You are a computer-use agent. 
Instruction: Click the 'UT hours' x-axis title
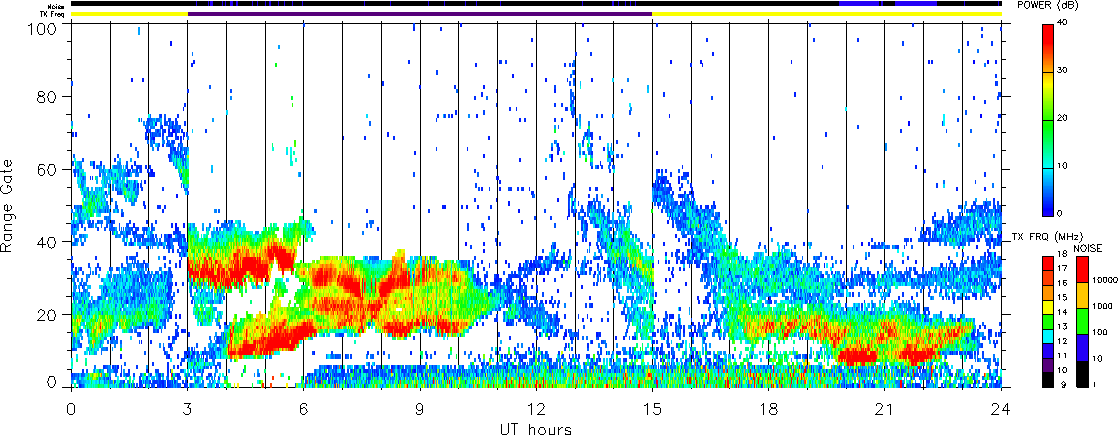coord(535,428)
